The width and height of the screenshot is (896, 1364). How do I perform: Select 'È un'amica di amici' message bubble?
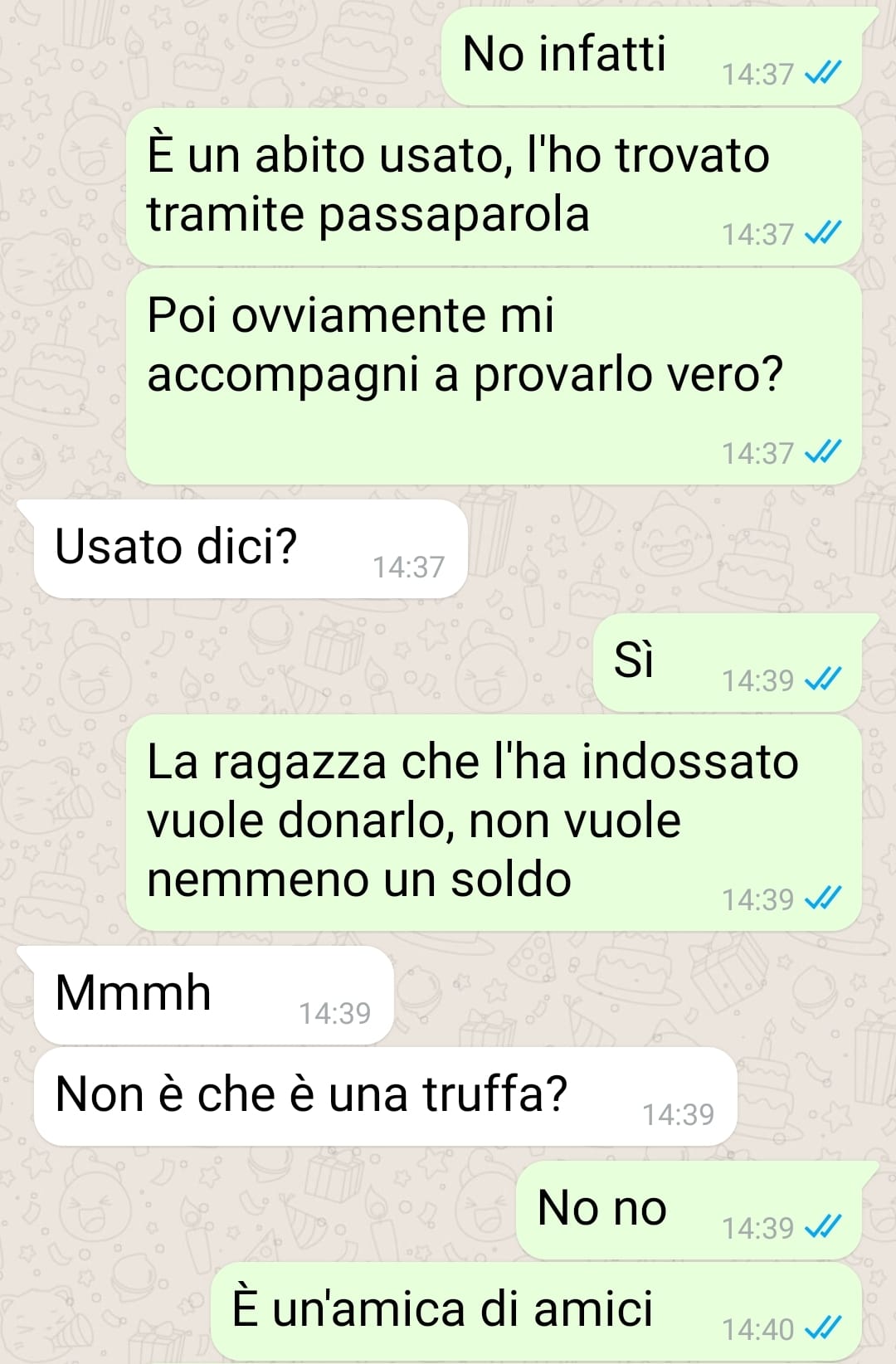(536, 1312)
